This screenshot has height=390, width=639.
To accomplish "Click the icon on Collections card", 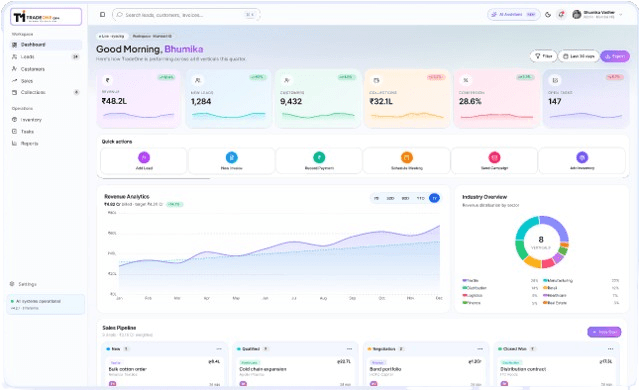I will 376,80.
